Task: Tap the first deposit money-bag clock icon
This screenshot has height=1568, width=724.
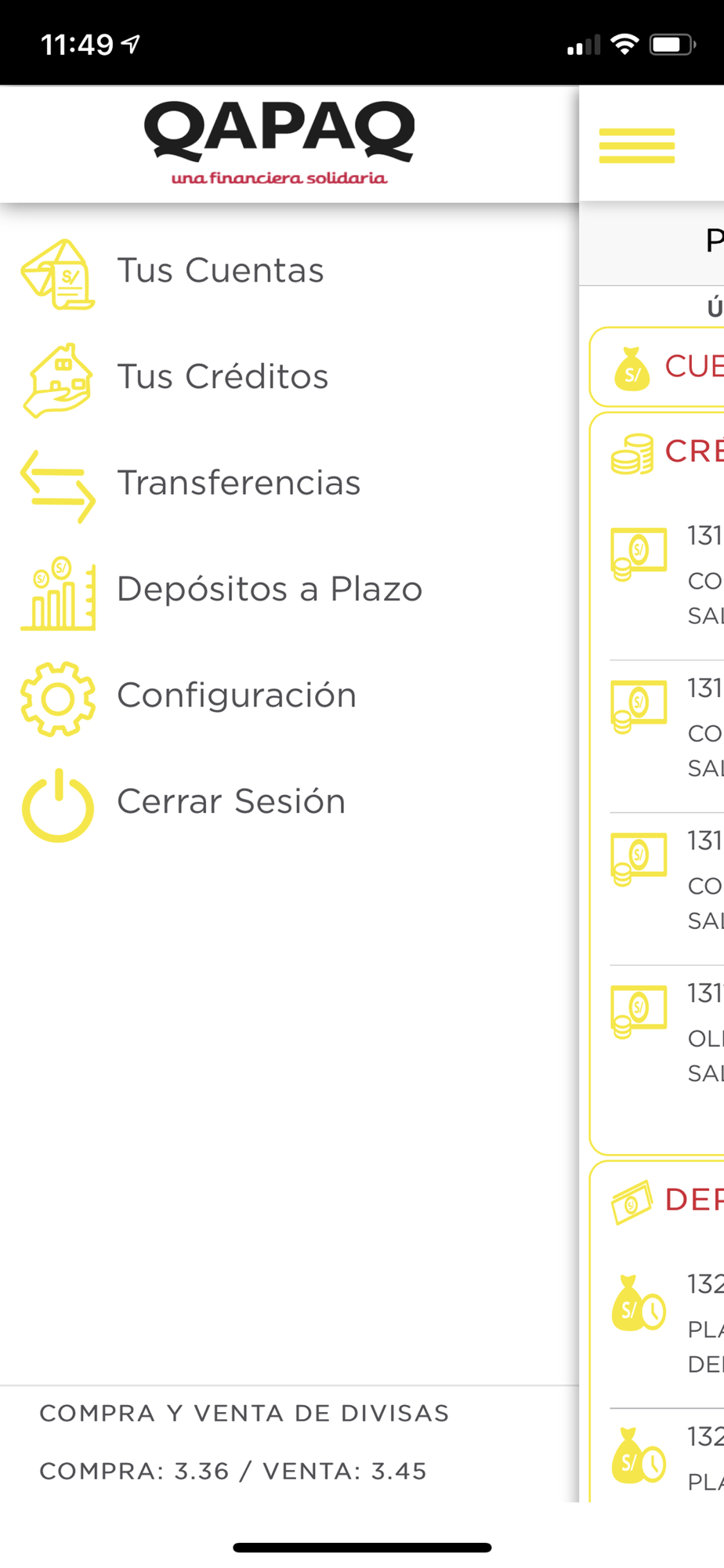Action: click(639, 1304)
